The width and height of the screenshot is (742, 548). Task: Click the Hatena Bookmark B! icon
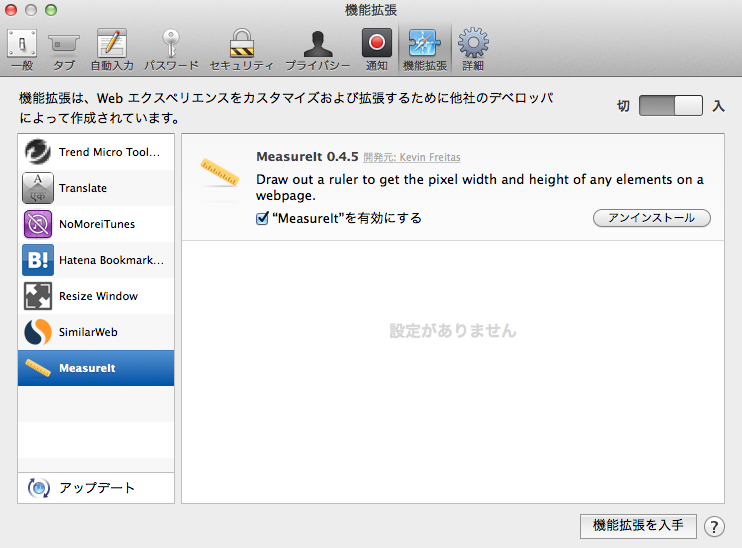click(x=38, y=260)
